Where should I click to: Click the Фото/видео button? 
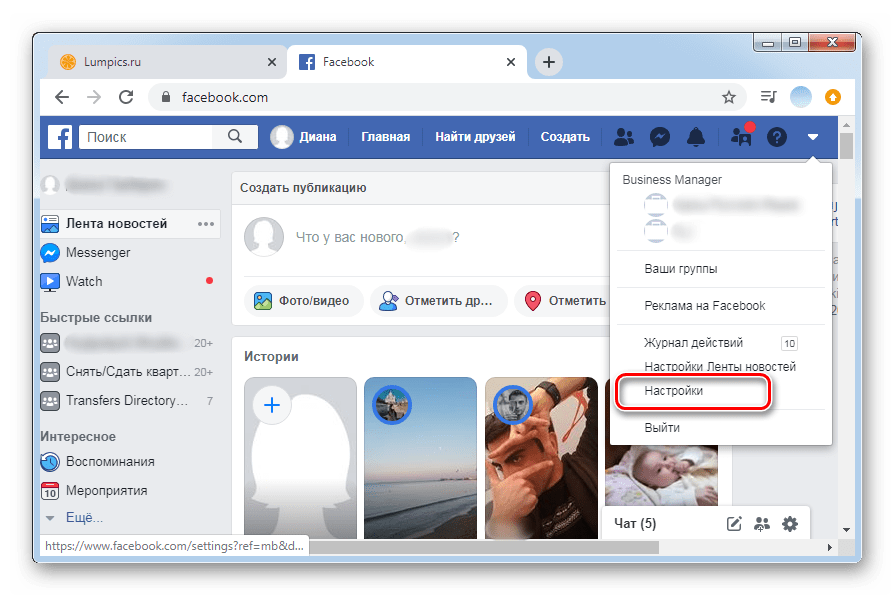(302, 300)
